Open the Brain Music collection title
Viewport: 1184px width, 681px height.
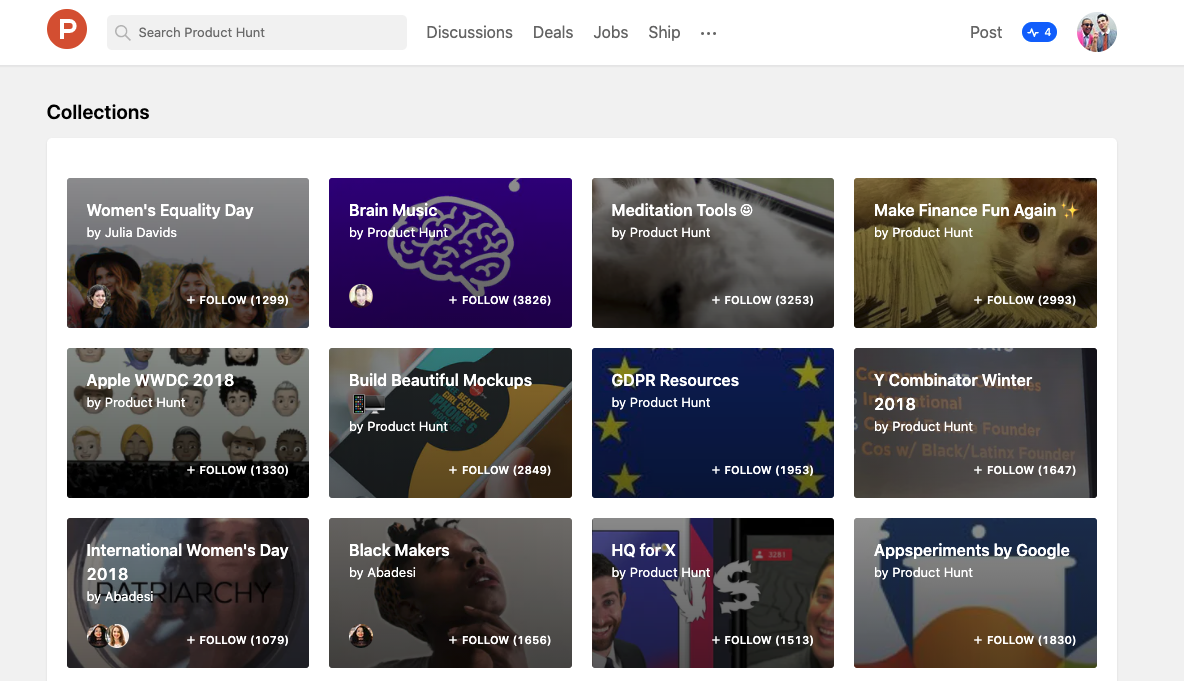pos(393,210)
